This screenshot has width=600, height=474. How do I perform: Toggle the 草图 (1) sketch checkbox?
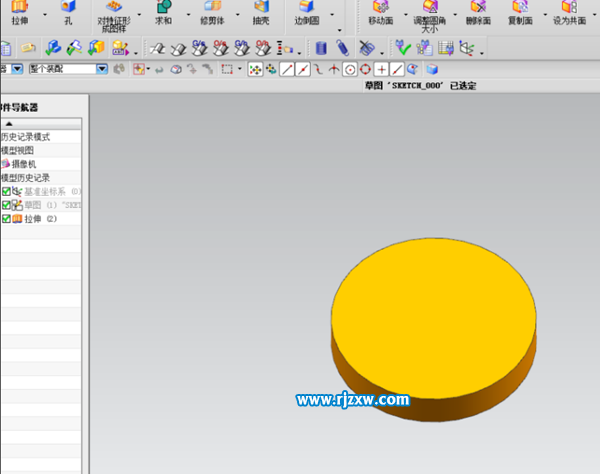[6, 205]
